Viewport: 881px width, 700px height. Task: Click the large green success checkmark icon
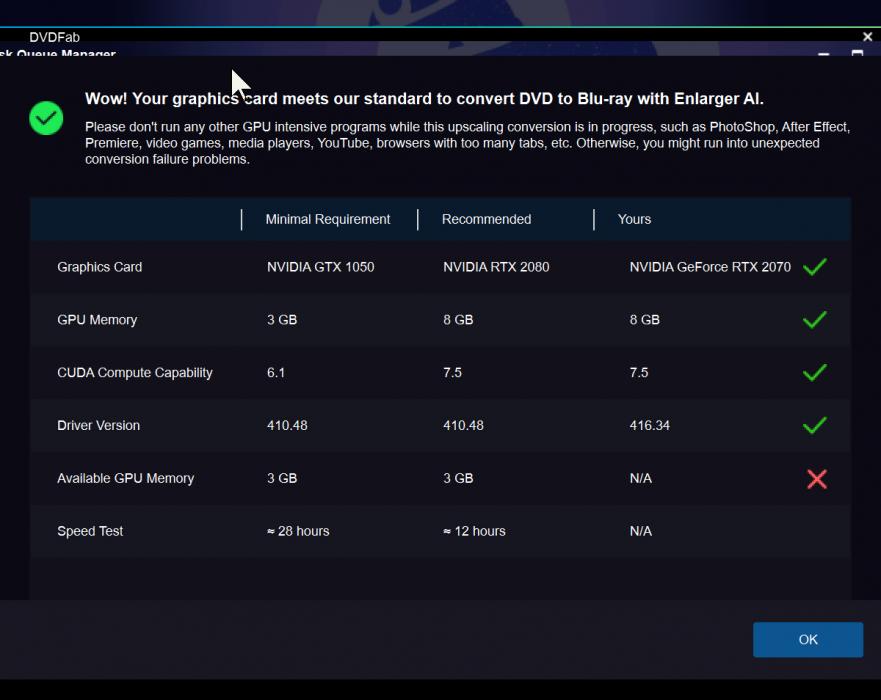coord(46,118)
